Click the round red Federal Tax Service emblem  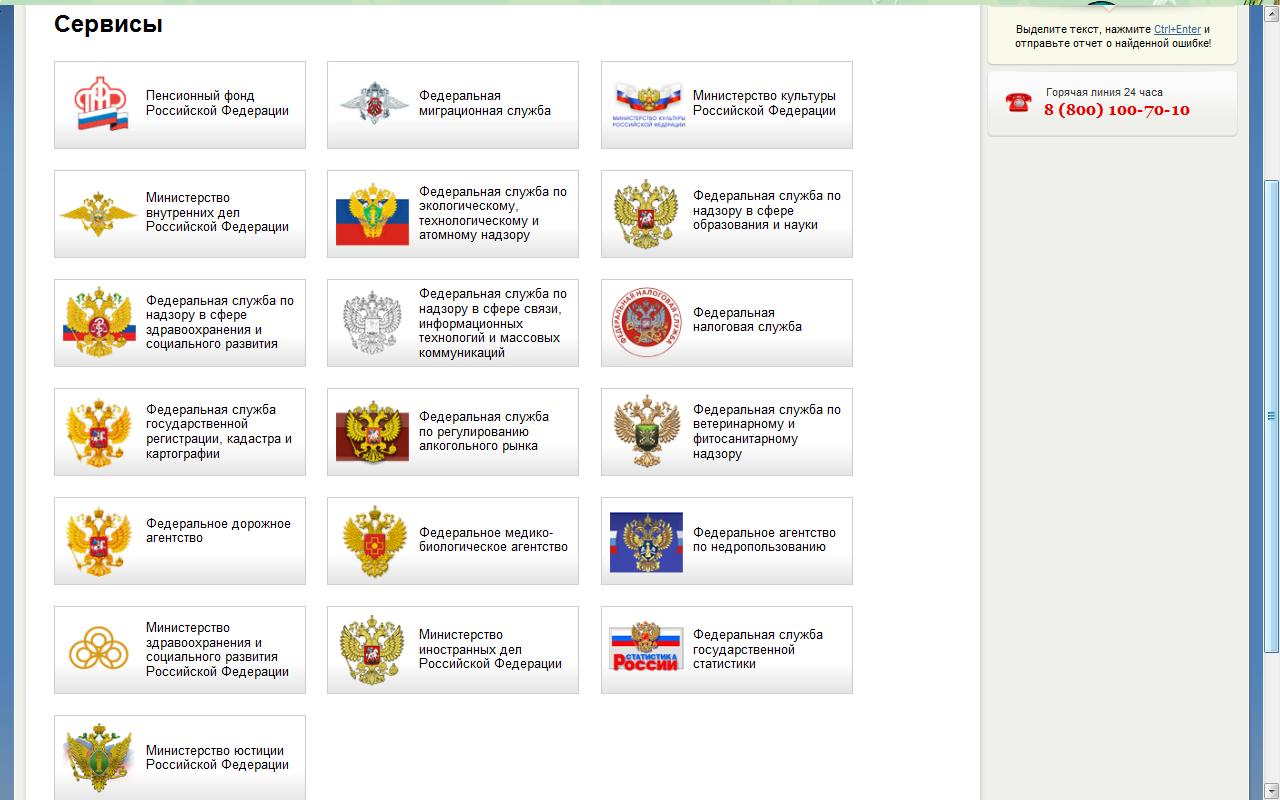[646, 323]
